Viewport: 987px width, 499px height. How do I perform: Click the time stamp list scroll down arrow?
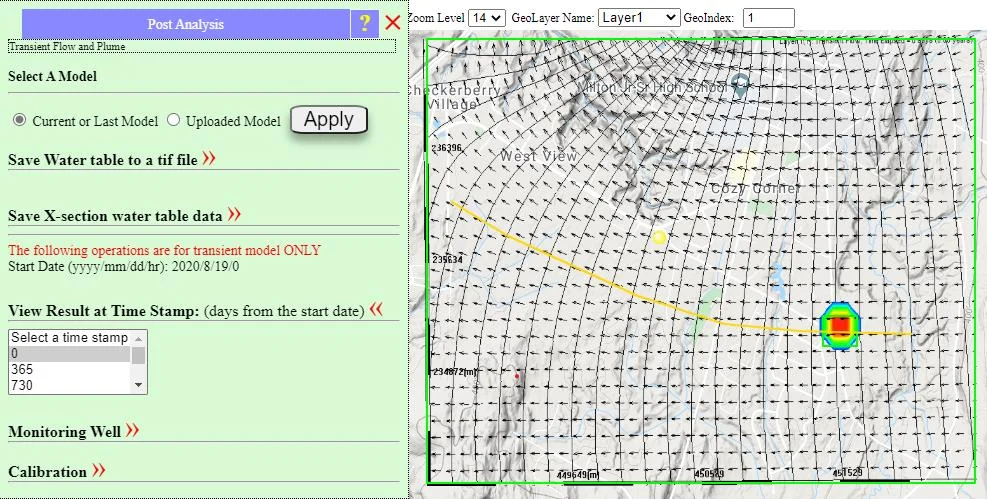(138, 385)
